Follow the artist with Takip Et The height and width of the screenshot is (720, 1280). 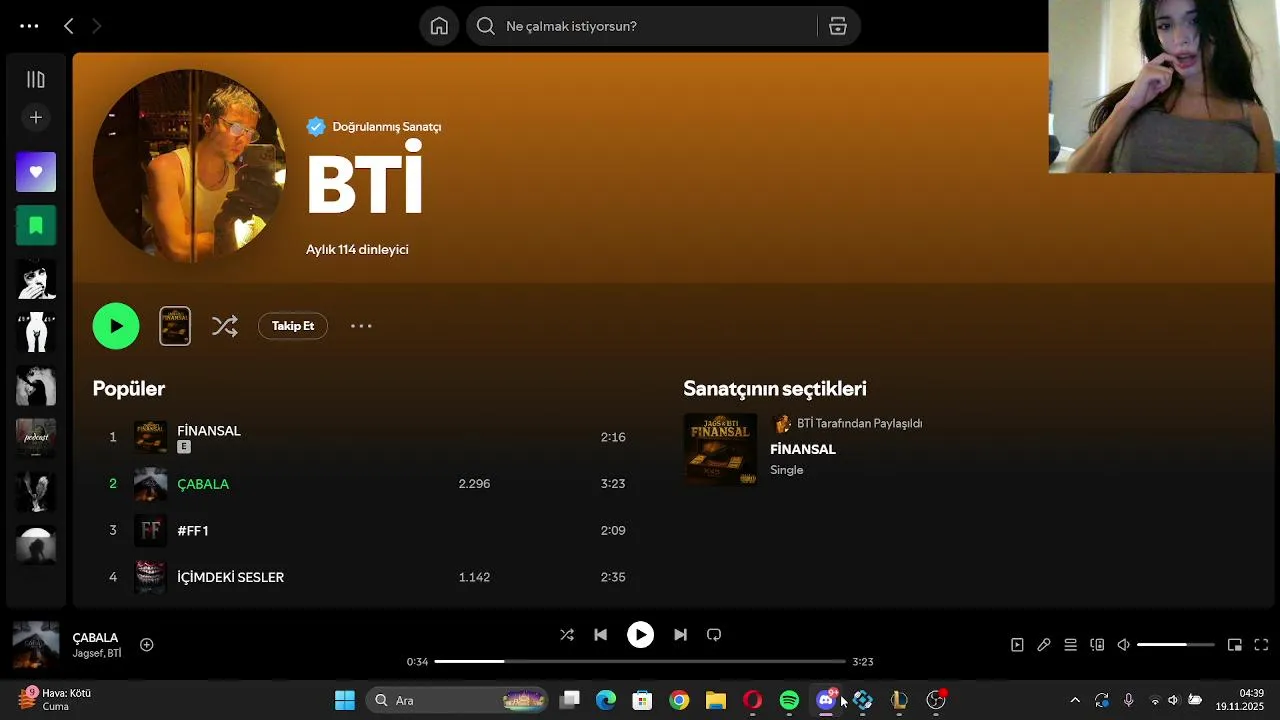[293, 326]
